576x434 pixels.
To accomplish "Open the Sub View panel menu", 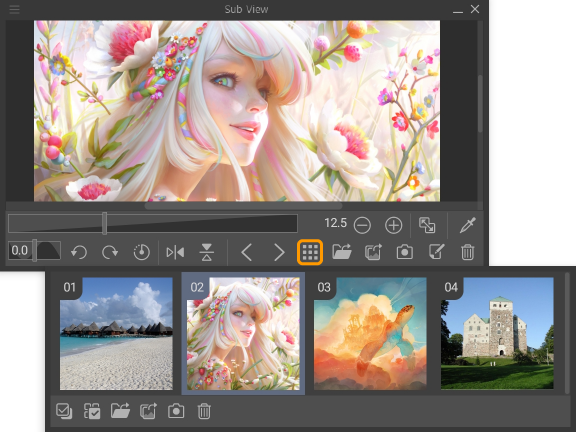I will point(14,10).
